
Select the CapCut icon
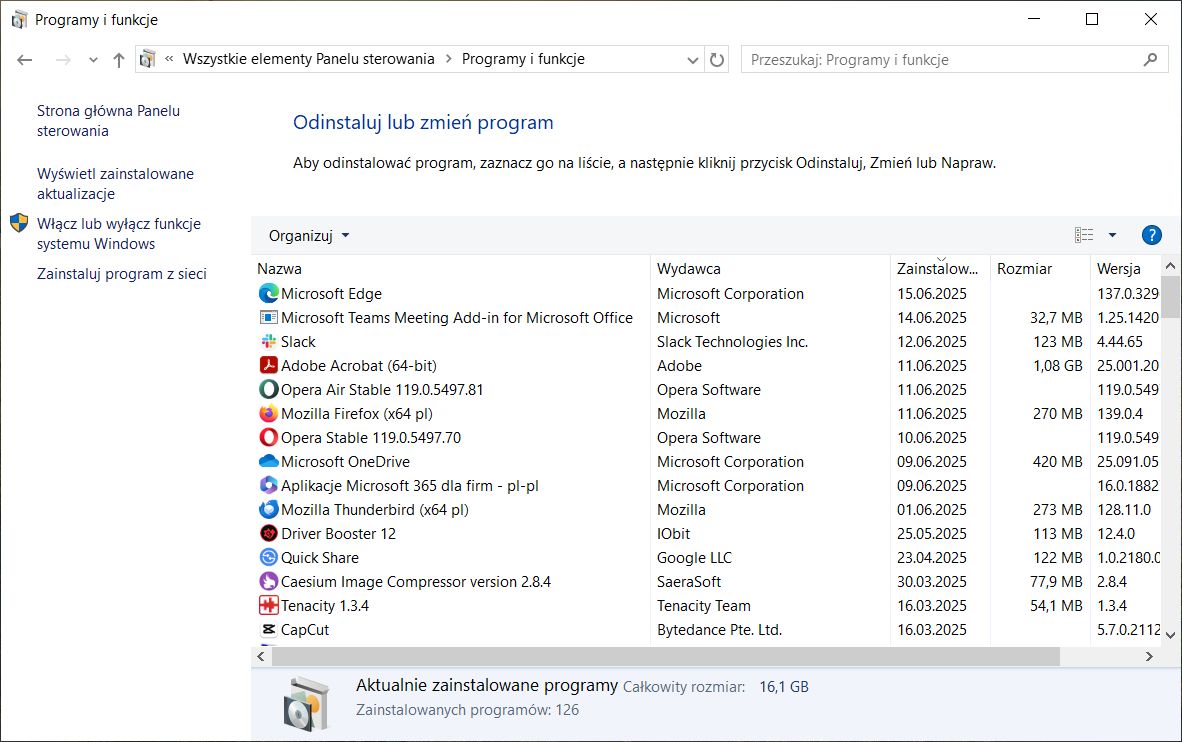click(x=268, y=630)
